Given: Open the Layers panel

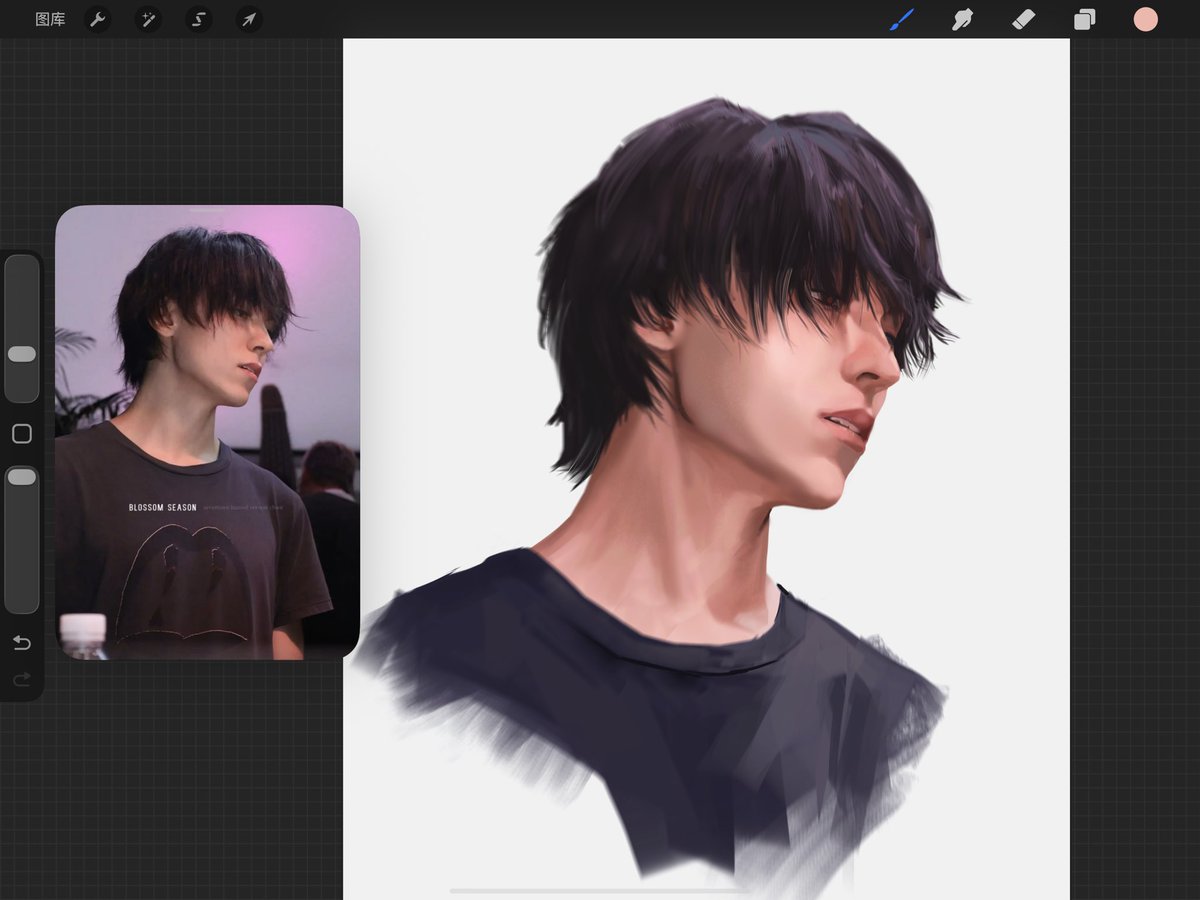Looking at the screenshot, I should point(1085,19).
